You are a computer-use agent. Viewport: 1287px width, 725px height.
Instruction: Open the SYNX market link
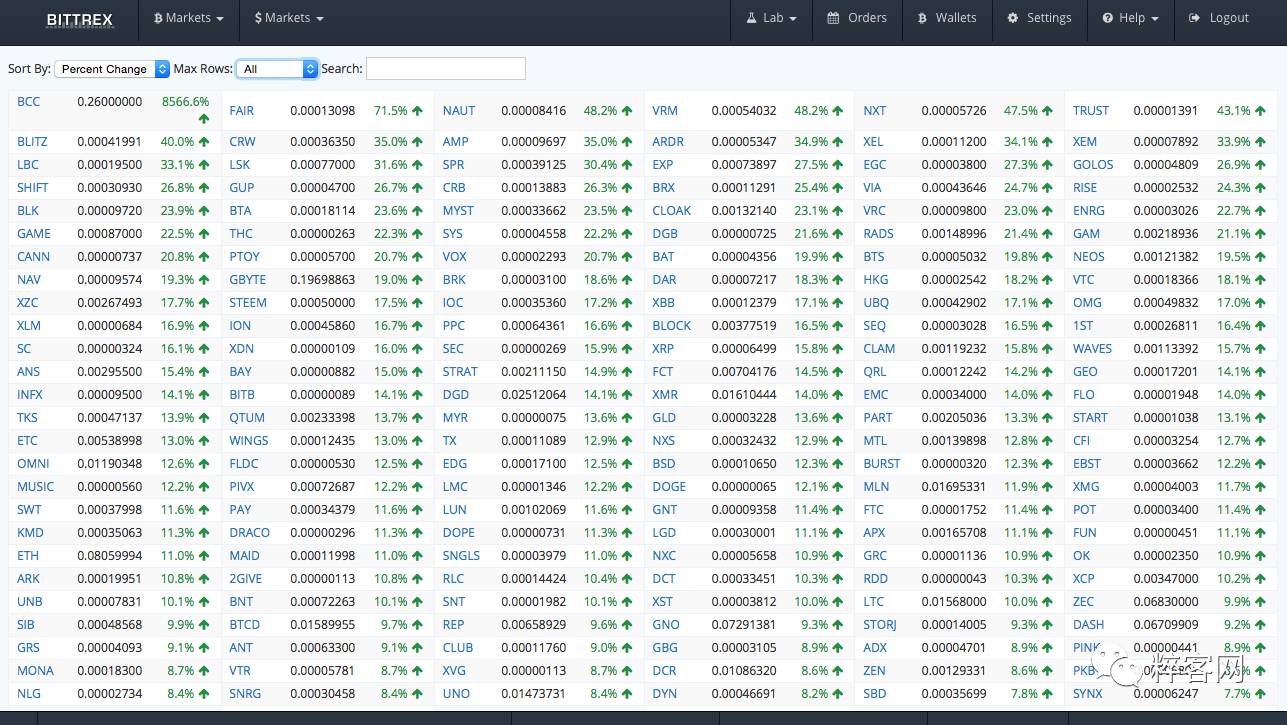[1088, 694]
